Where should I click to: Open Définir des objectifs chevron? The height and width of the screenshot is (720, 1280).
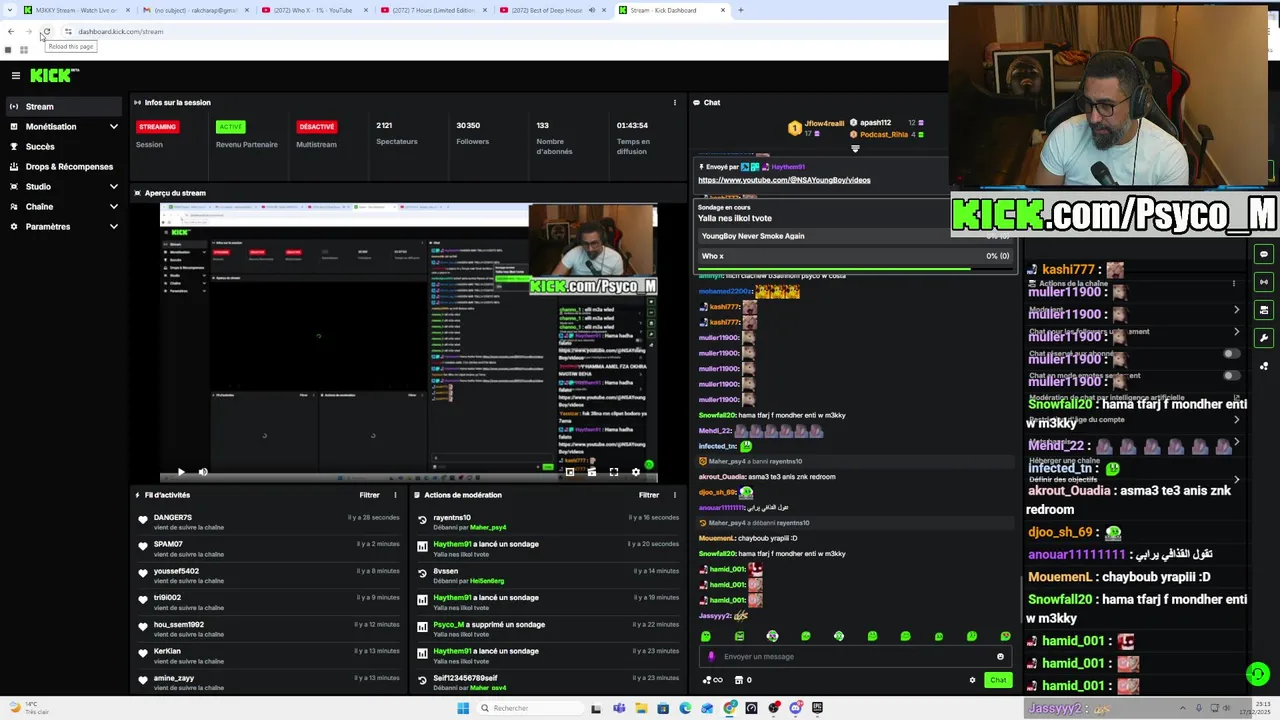click(x=1236, y=479)
